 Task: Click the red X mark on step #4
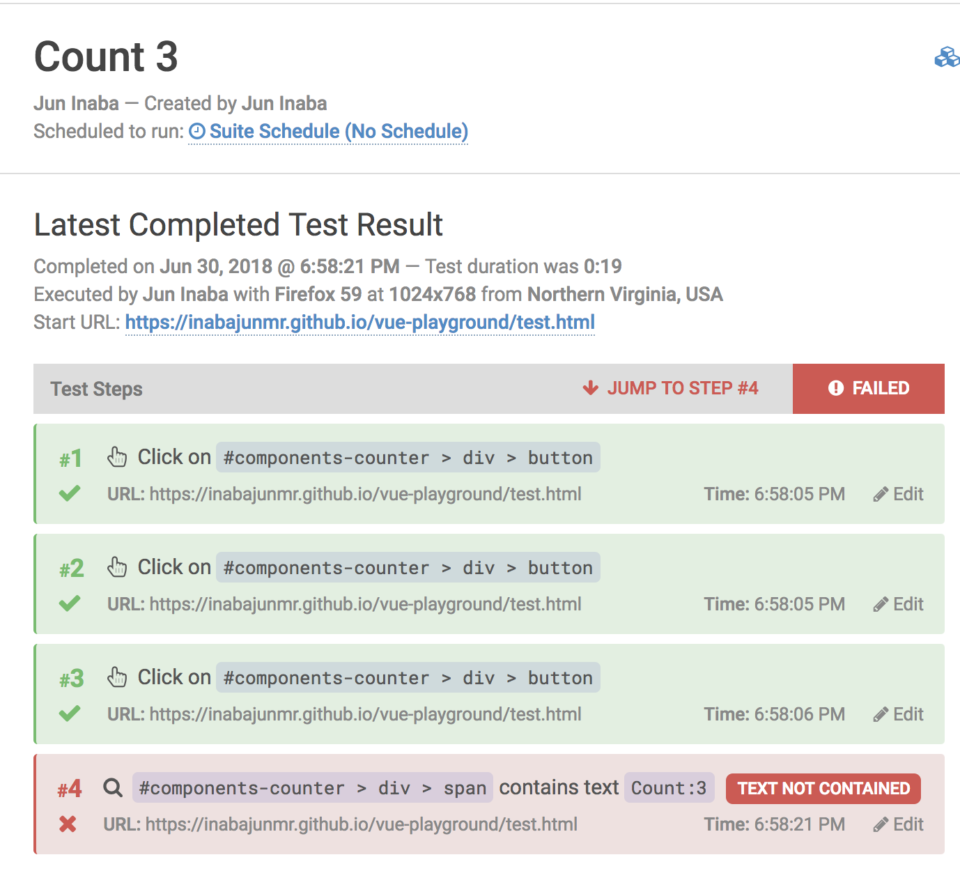point(68,824)
